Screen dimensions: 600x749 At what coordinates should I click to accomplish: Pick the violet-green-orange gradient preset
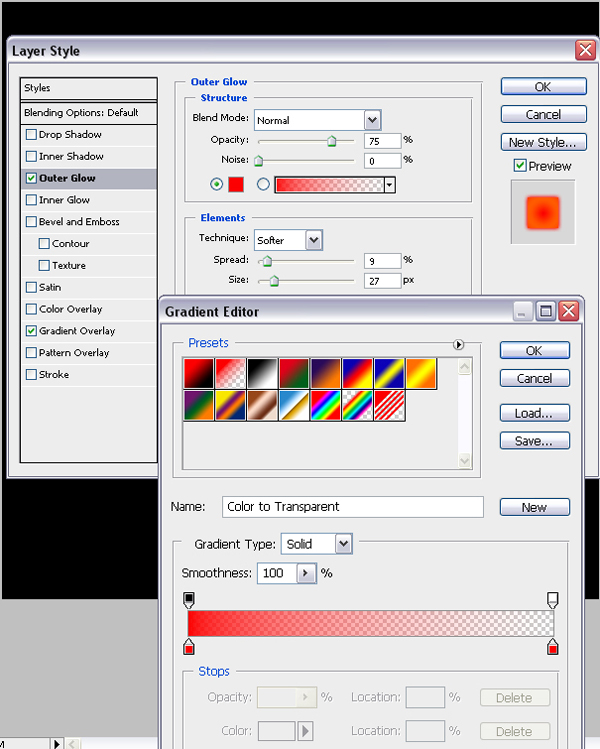[199, 406]
